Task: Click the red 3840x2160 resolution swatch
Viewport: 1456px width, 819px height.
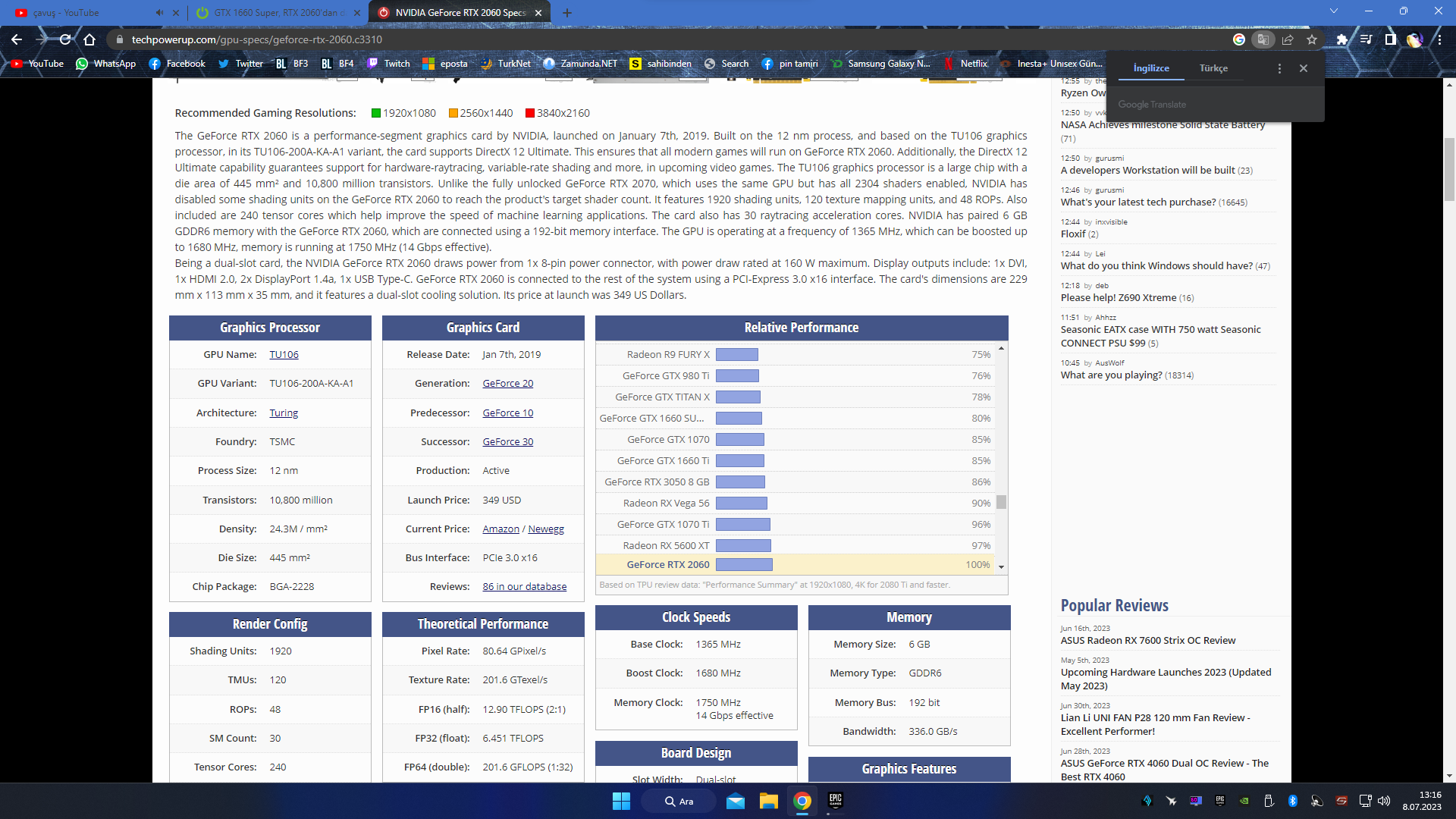Action: pos(530,113)
